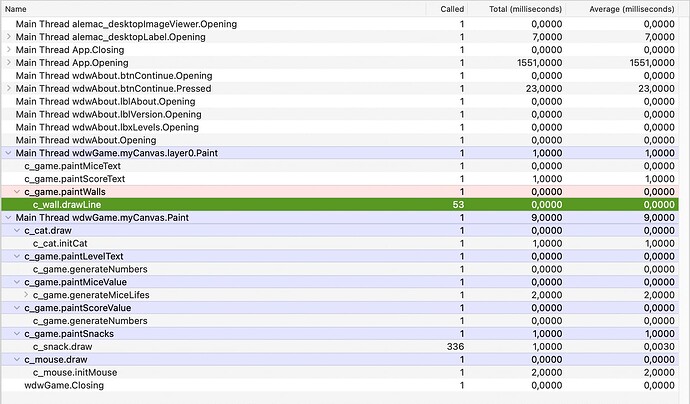Click the 336 called count for c_snack.draw

point(455,347)
